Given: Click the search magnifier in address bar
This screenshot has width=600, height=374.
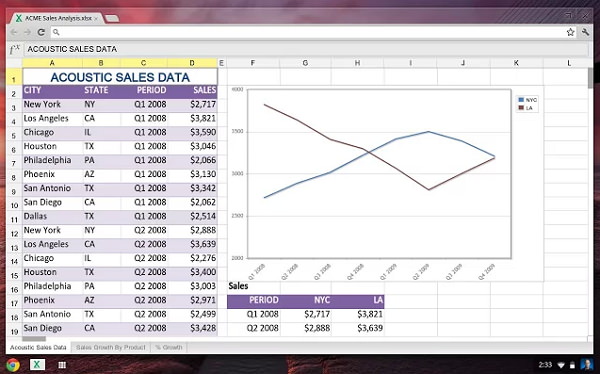Looking at the screenshot, I should point(56,32).
